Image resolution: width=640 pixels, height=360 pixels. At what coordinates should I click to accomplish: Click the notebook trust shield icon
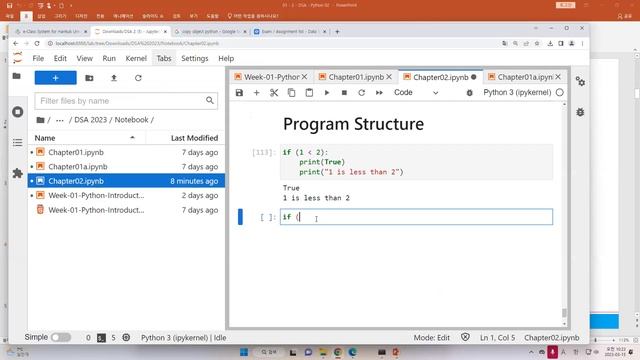coord(465,337)
